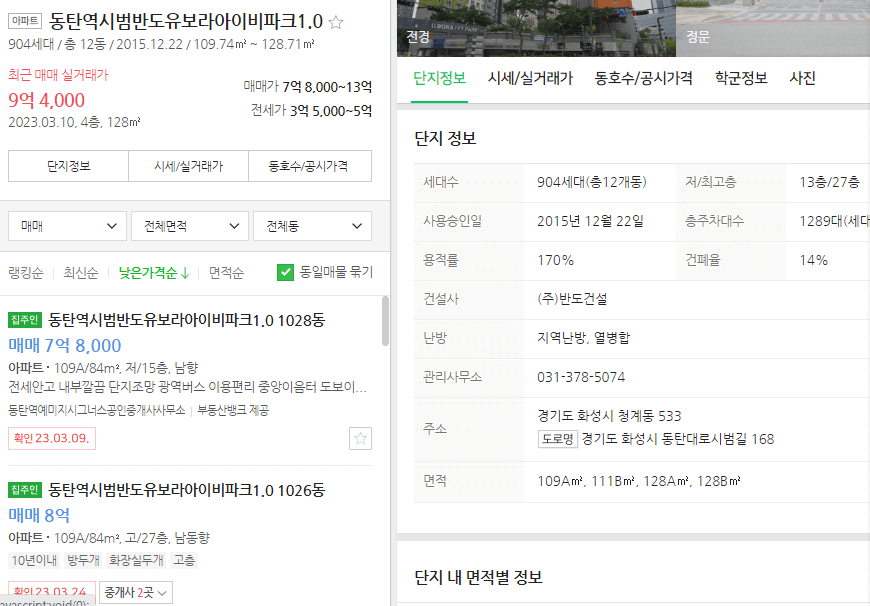Bookmark the 1028동 listing with its star icon
This screenshot has width=870, height=606.
(359, 438)
